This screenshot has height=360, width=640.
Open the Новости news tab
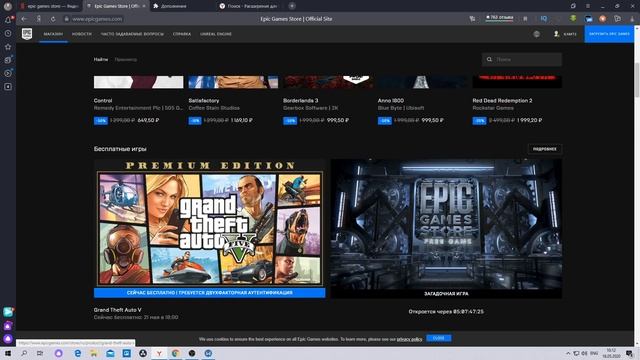pos(82,34)
